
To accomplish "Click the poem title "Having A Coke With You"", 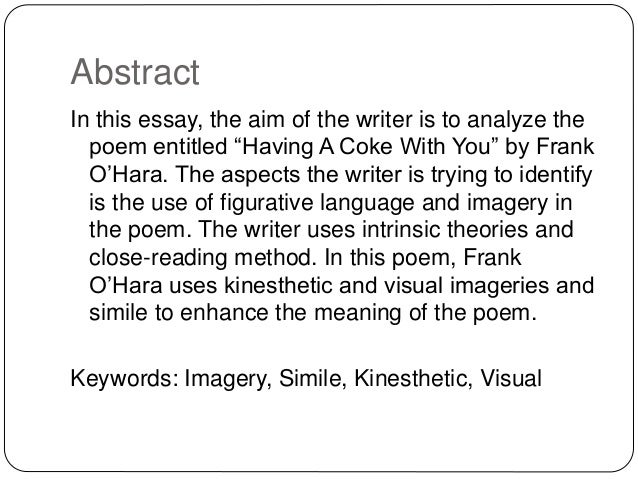I will [x=367, y=147].
